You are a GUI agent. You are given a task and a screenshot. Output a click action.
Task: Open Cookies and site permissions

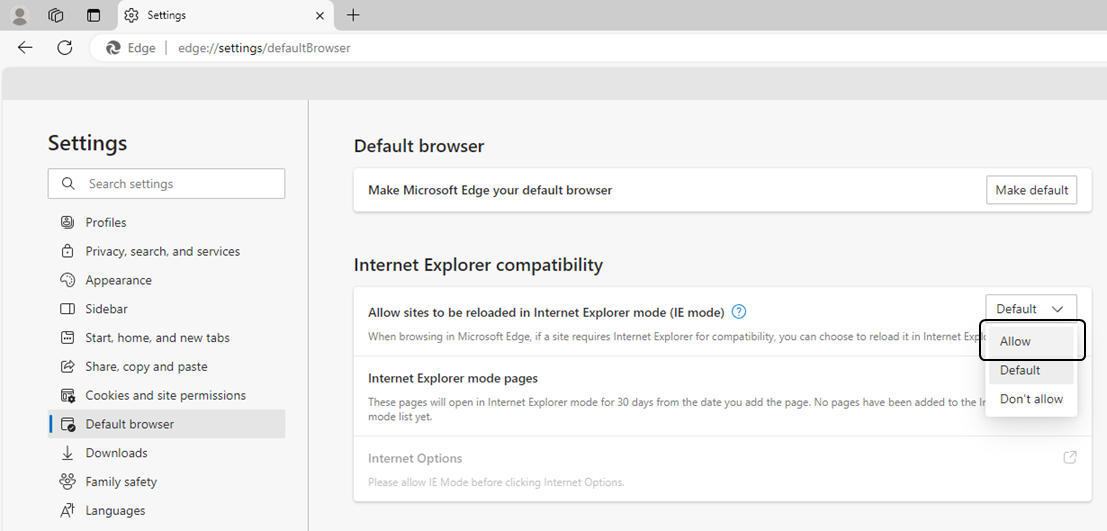pos(165,395)
